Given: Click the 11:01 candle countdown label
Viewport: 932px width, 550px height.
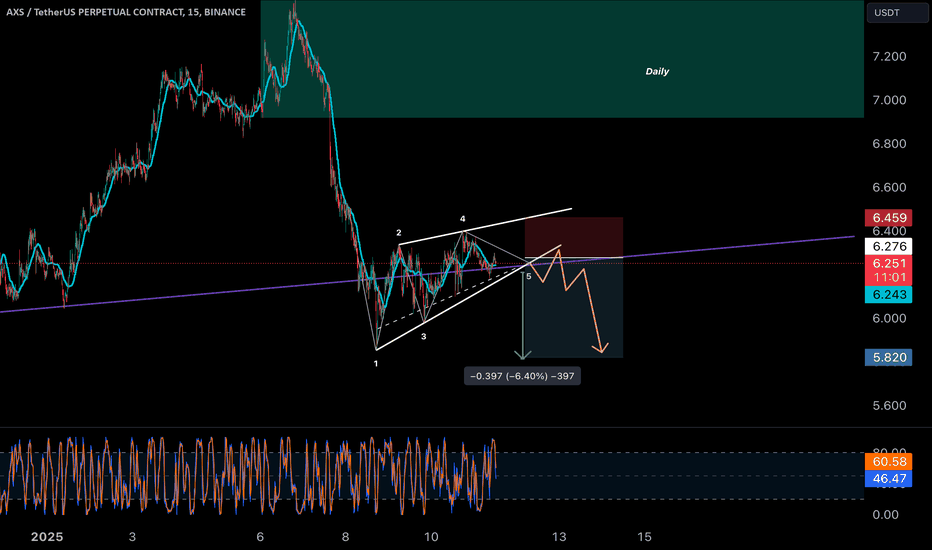Looking at the screenshot, I should [x=889, y=278].
